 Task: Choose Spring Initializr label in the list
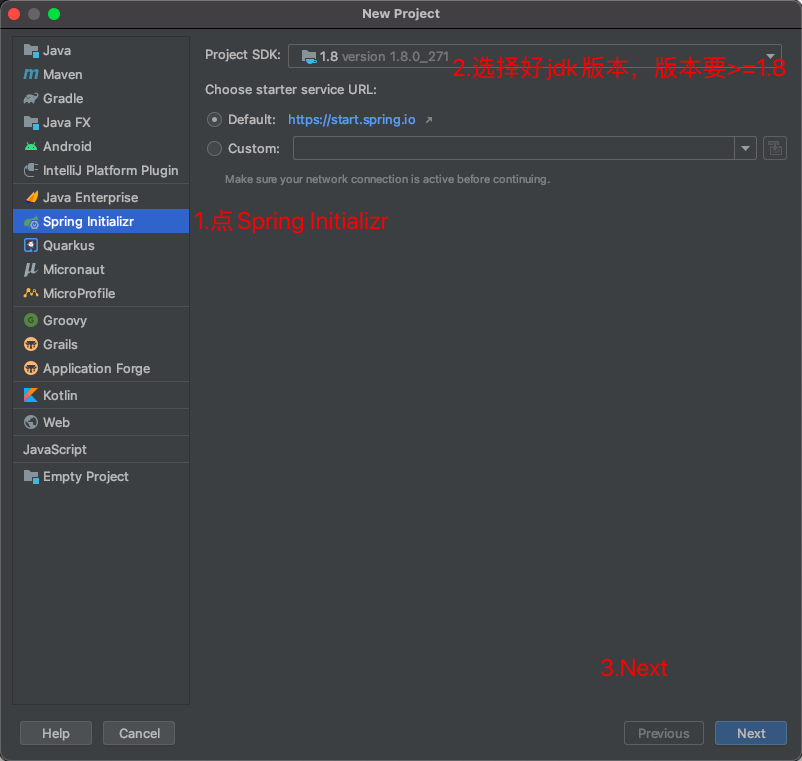click(x=88, y=221)
